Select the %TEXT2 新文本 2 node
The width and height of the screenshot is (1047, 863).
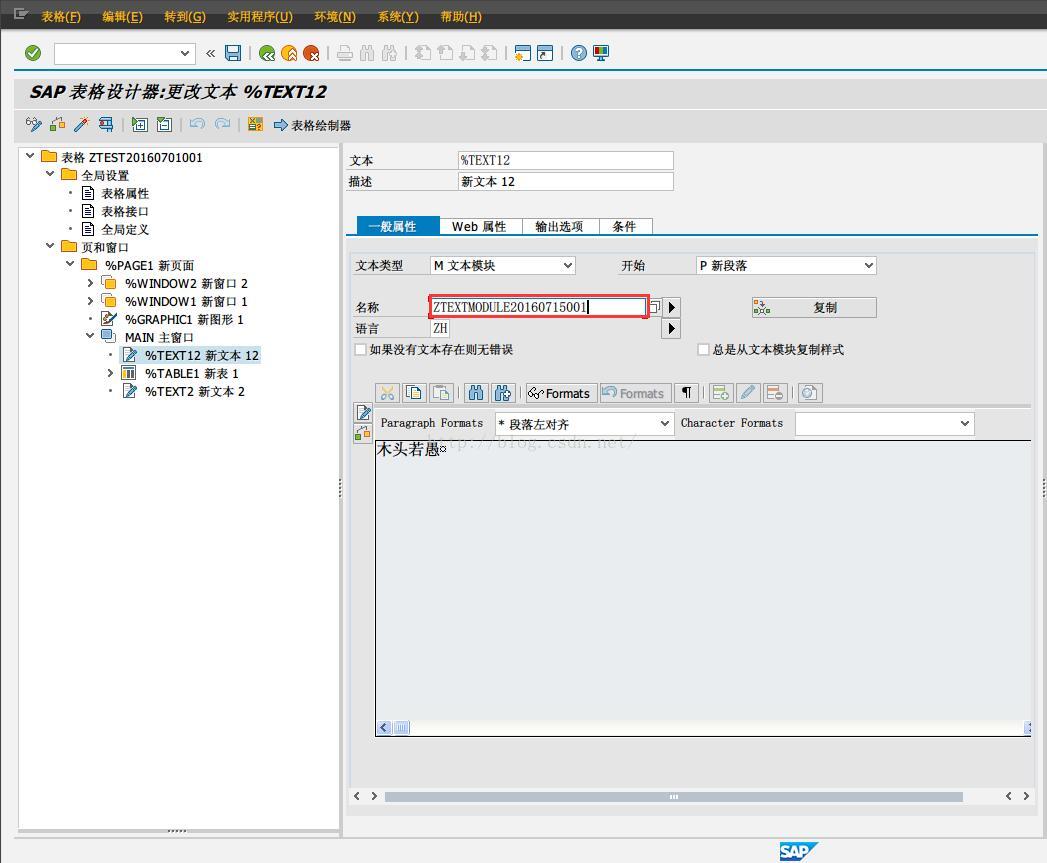click(x=194, y=391)
